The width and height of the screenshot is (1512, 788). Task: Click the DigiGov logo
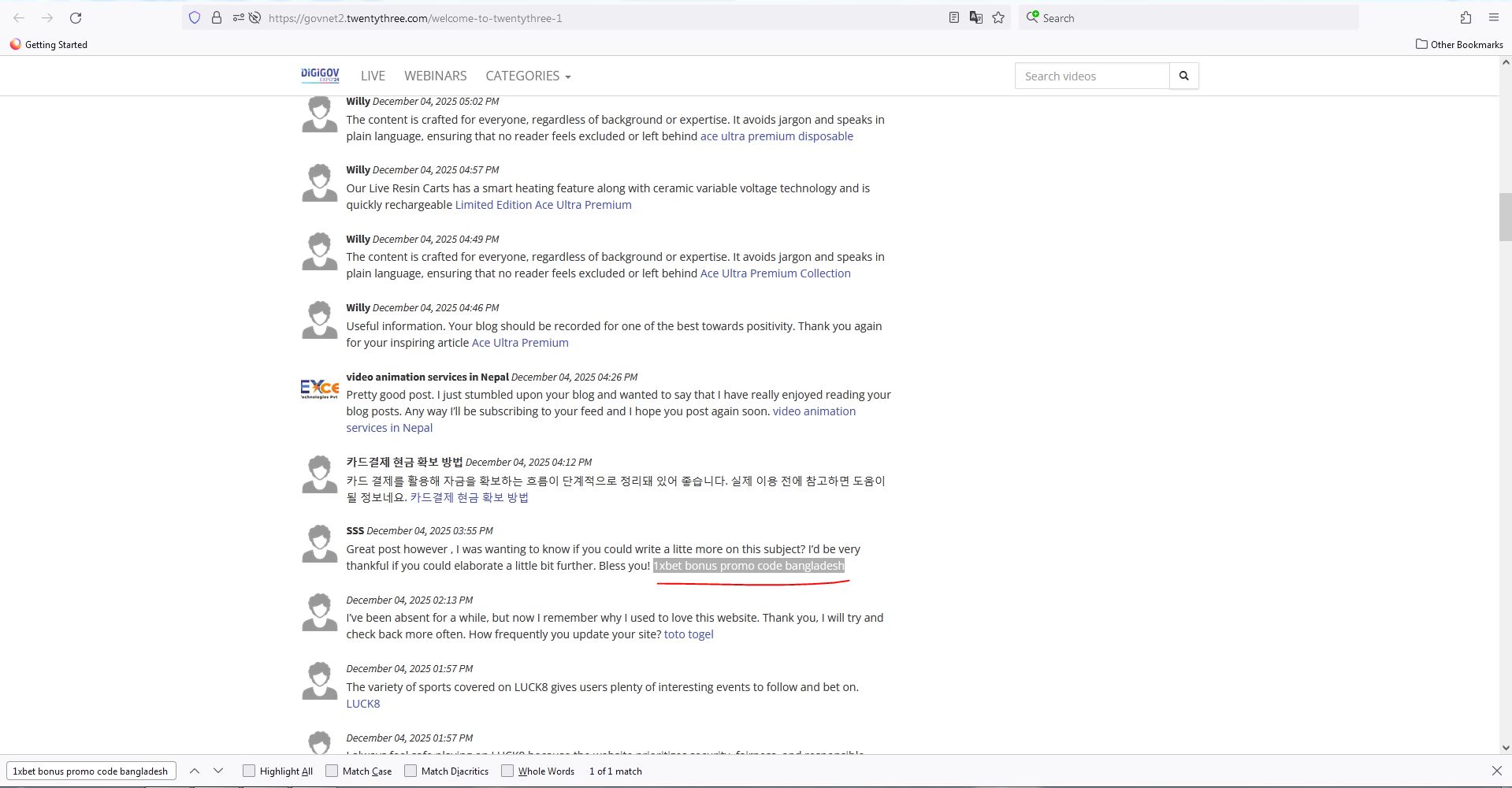pos(320,76)
